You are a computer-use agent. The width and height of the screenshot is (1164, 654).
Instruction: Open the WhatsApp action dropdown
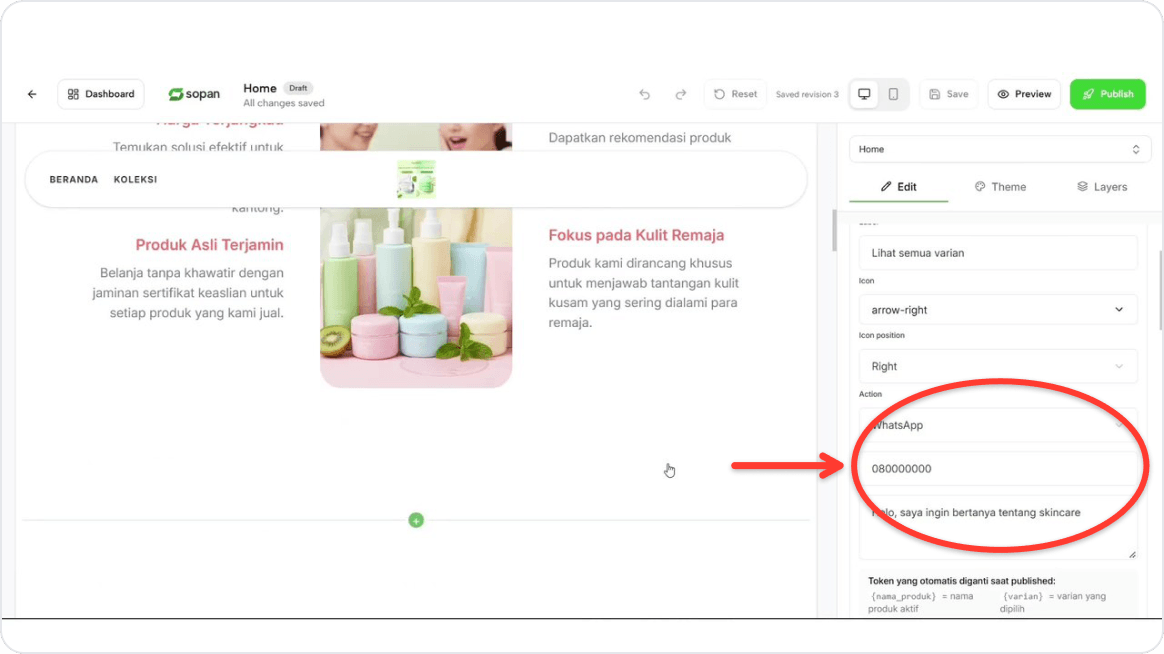click(x=998, y=425)
